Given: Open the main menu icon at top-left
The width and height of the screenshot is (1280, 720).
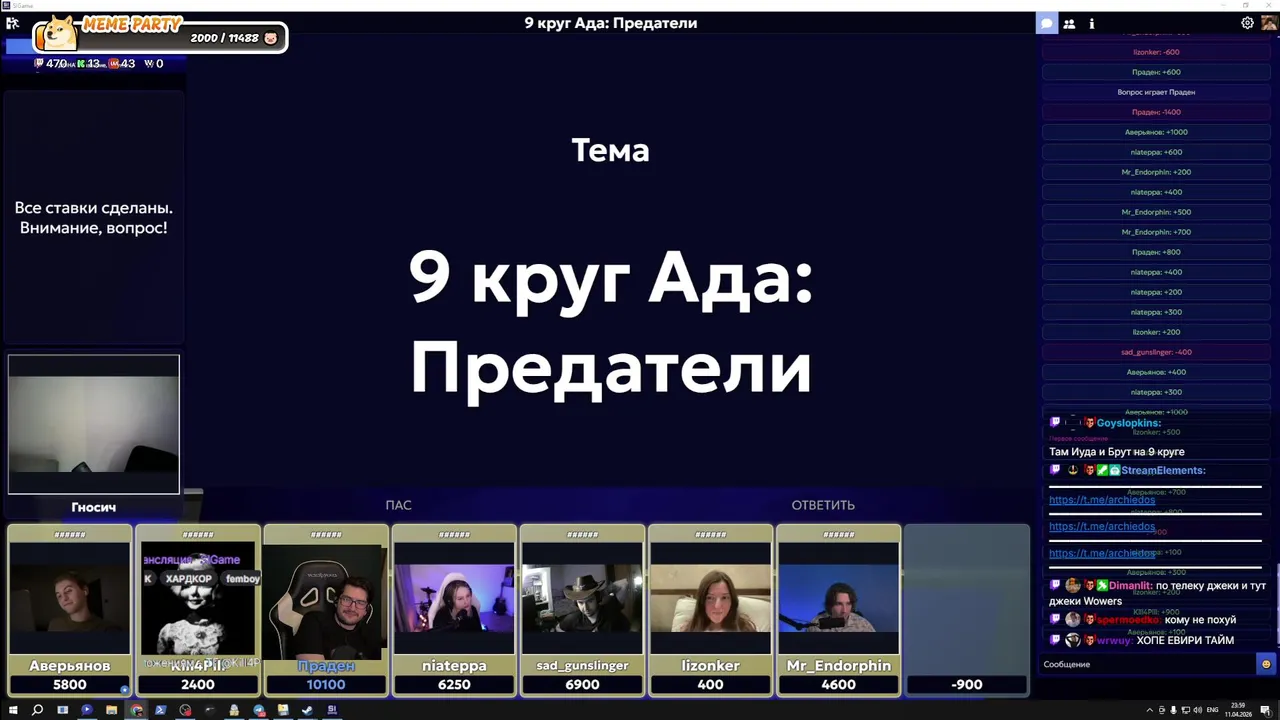Looking at the screenshot, I should [13, 22].
